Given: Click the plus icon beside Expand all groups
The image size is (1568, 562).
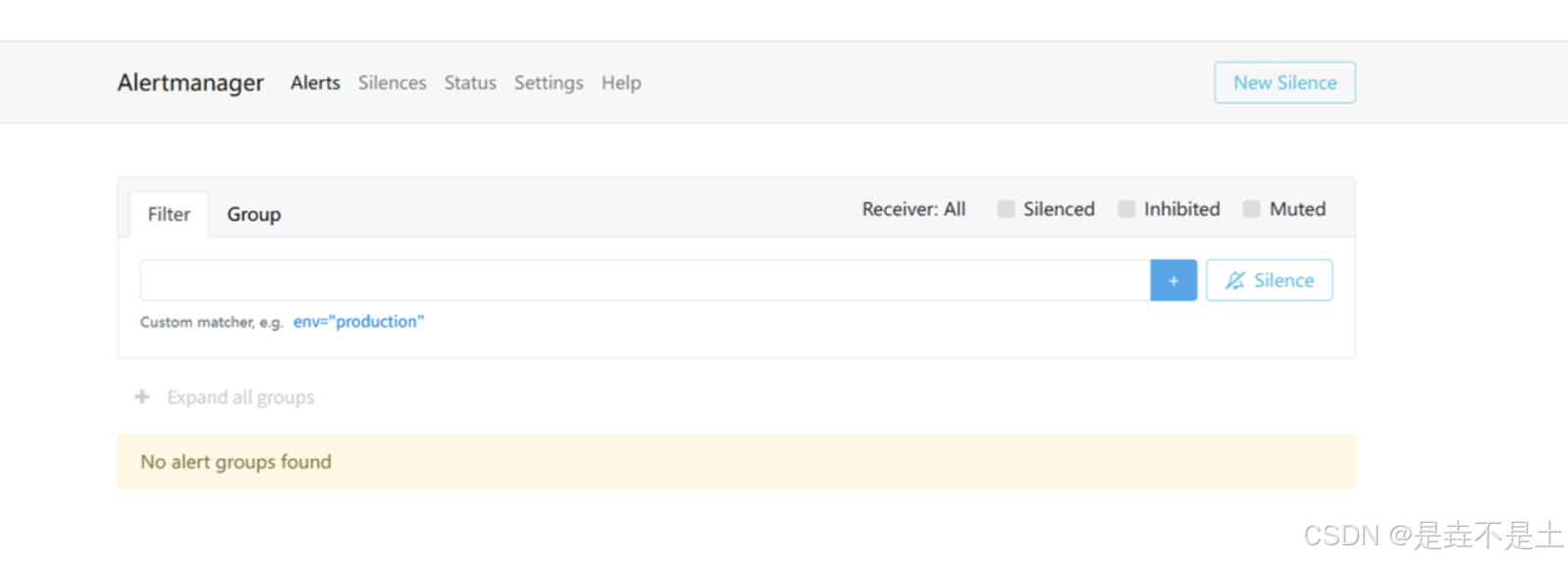Looking at the screenshot, I should 142,397.
